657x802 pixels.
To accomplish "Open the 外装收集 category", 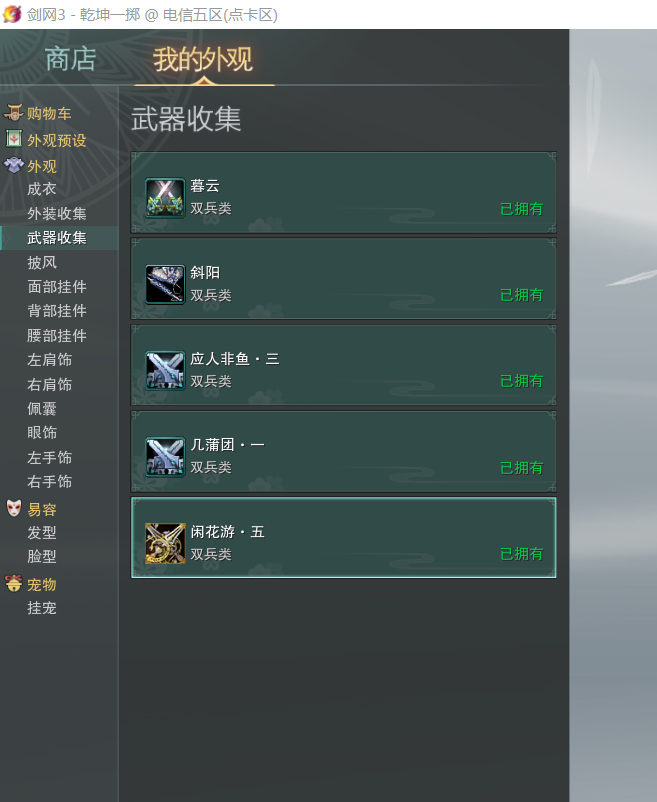I will pos(57,214).
